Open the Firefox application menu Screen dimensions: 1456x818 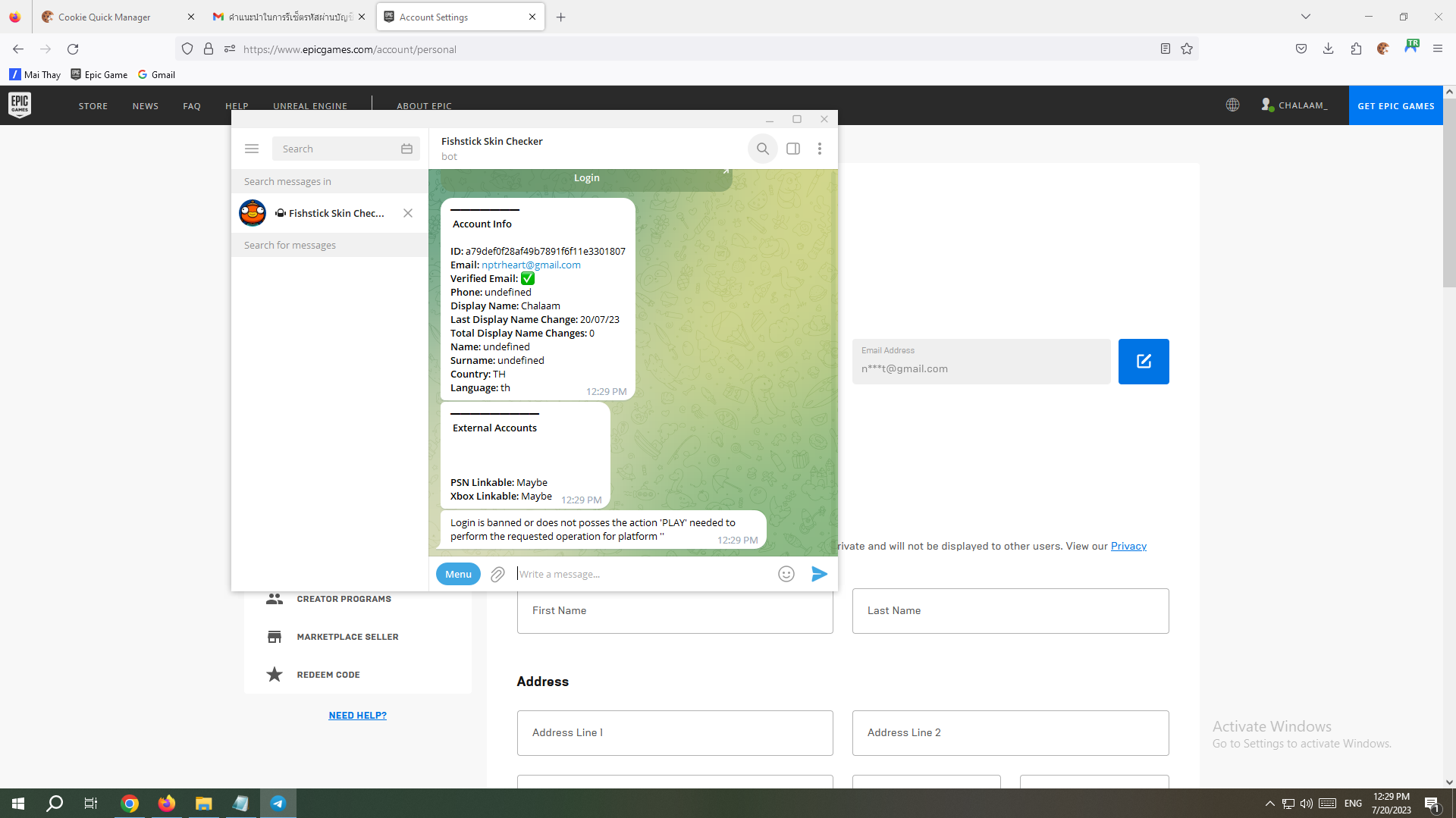click(1438, 49)
